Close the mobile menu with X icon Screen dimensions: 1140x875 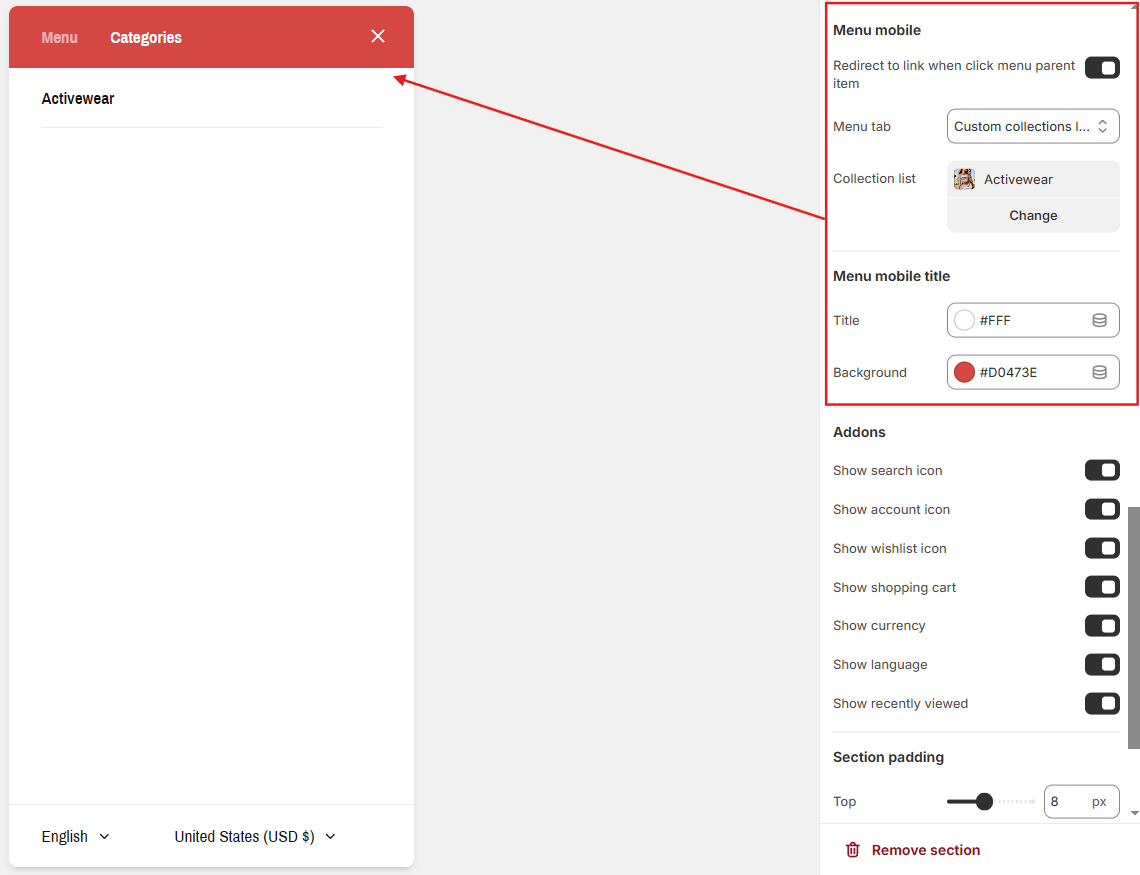(378, 37)
